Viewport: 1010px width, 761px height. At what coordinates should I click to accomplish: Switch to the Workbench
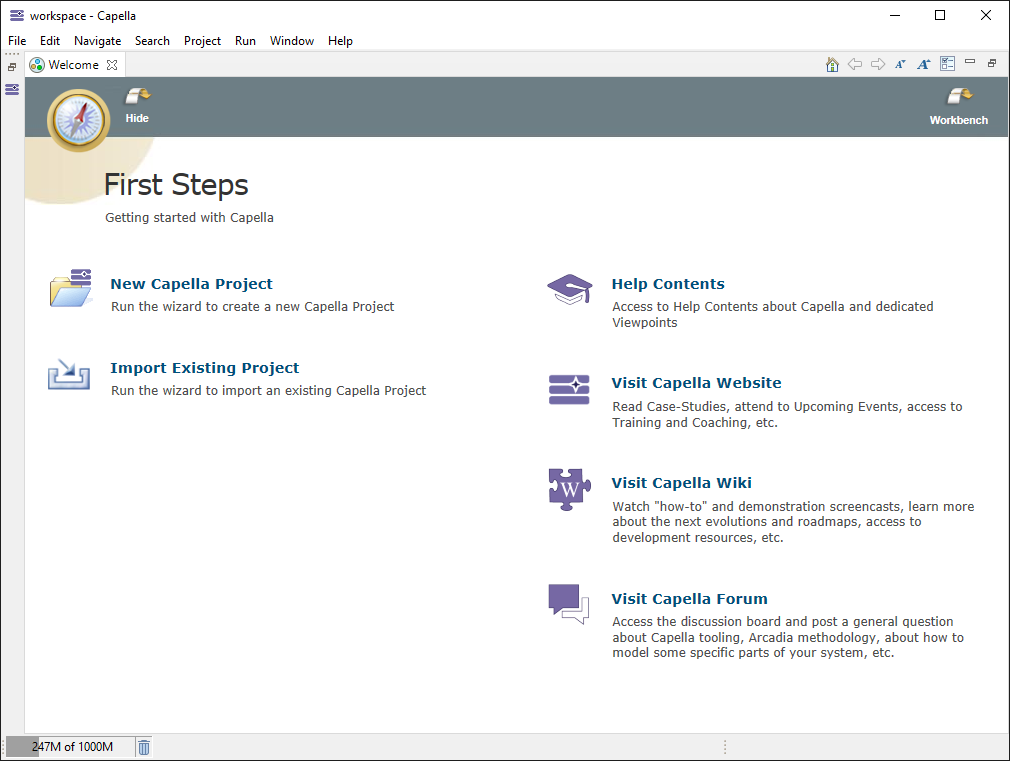pyautogui.click(x=957, y=103)
